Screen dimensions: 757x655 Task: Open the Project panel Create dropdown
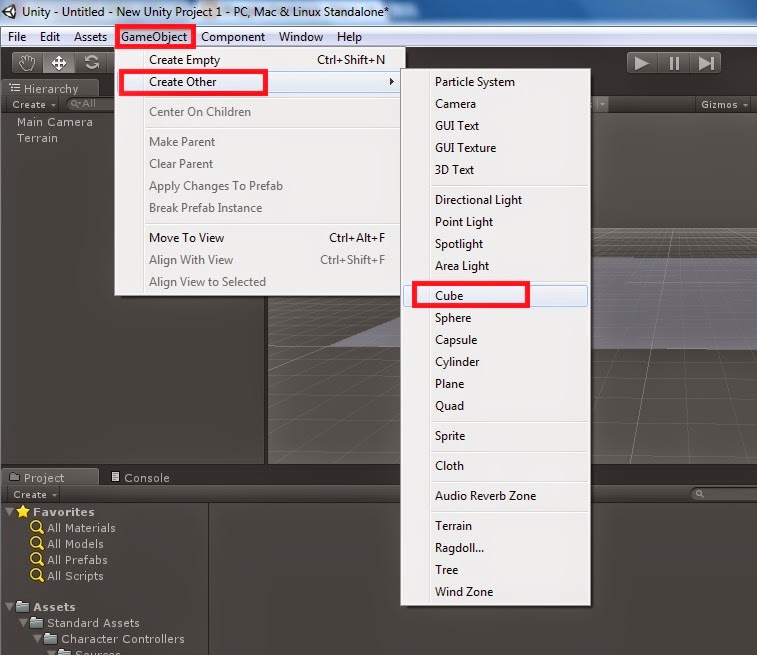pos(35,494)
